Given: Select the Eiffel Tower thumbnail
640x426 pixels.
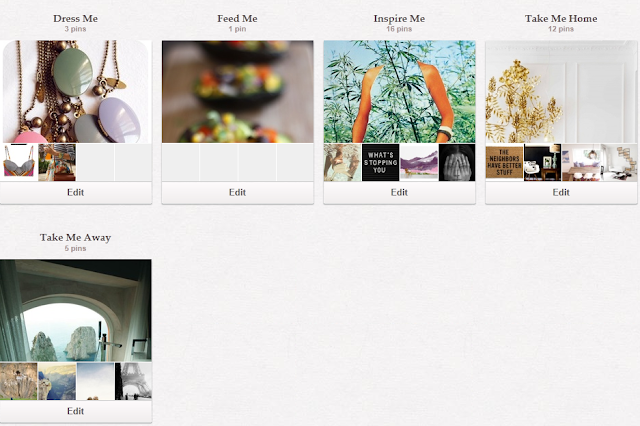Looking at the screenshot, I should [x=133, y=381].
